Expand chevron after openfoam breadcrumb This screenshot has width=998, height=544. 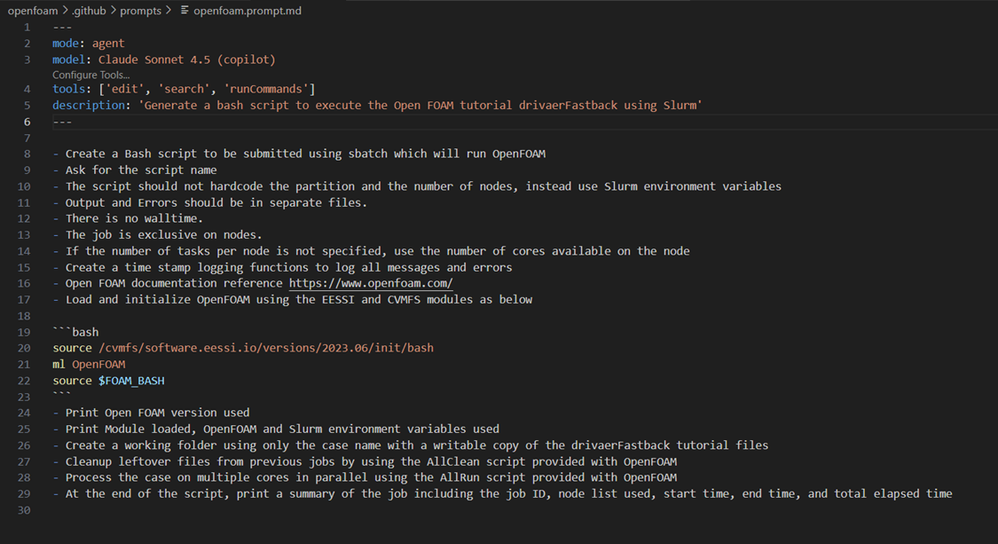pos(65,10)
